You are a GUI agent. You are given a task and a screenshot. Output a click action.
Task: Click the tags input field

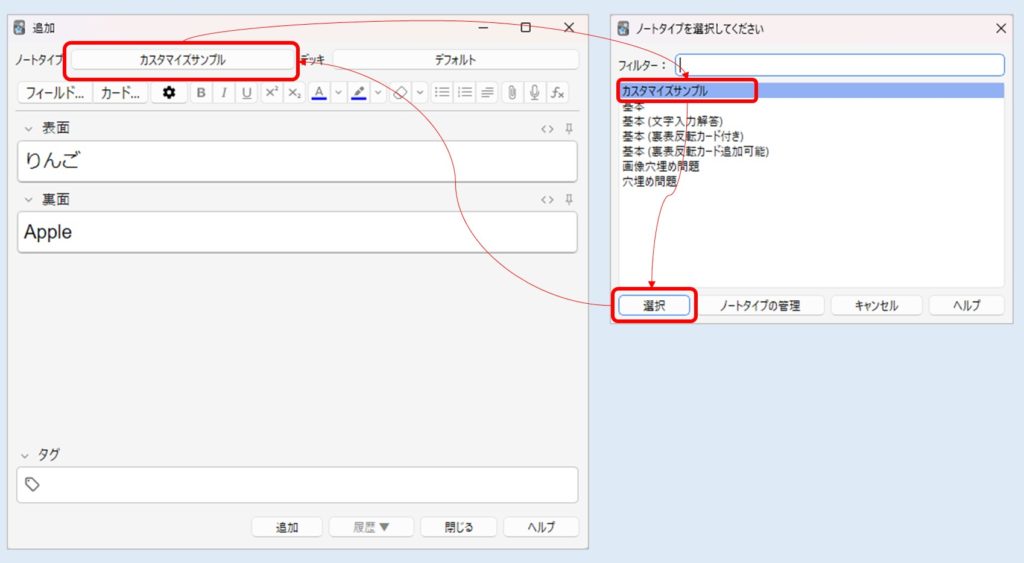tap(297, 485)
